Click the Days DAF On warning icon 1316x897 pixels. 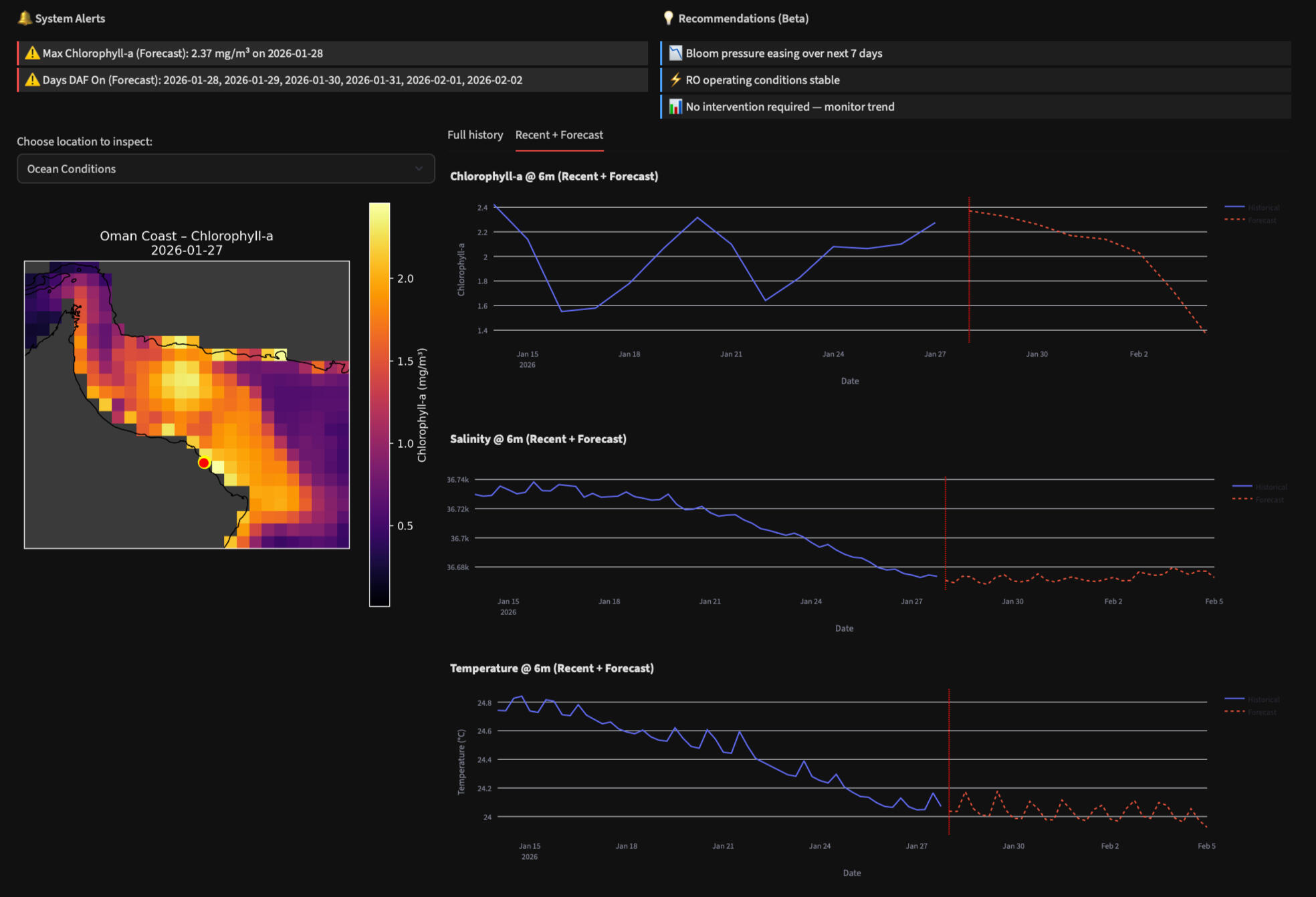click(32, 80)
